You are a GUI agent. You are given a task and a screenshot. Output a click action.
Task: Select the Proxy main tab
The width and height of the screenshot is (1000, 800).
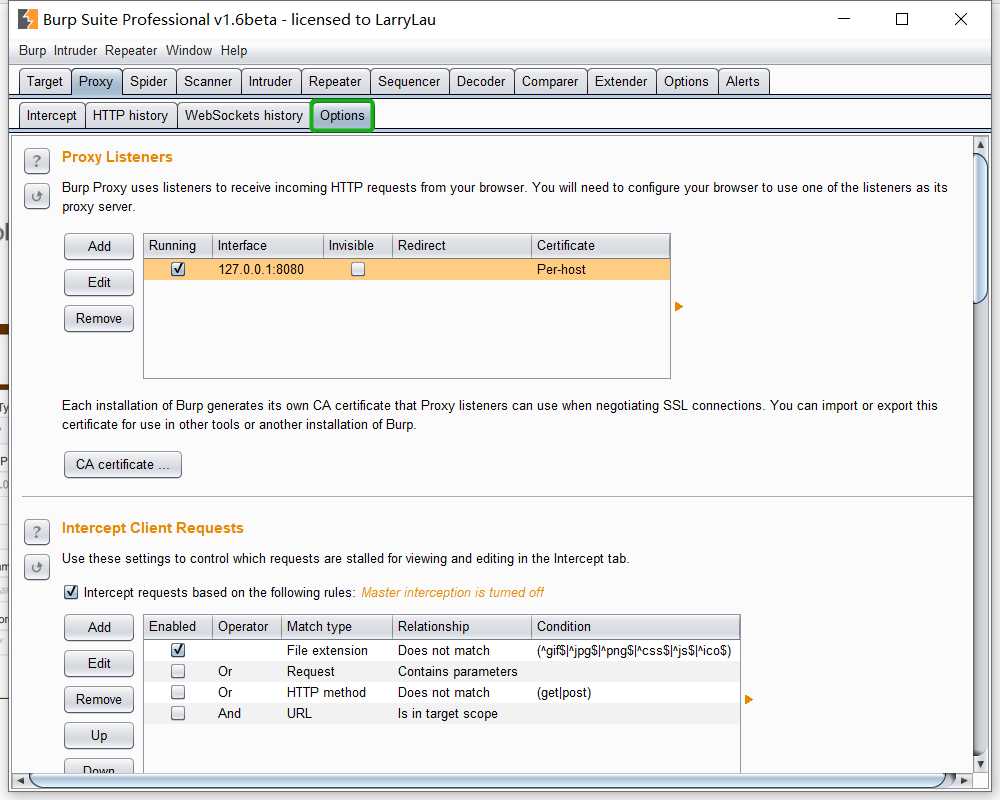96,82
